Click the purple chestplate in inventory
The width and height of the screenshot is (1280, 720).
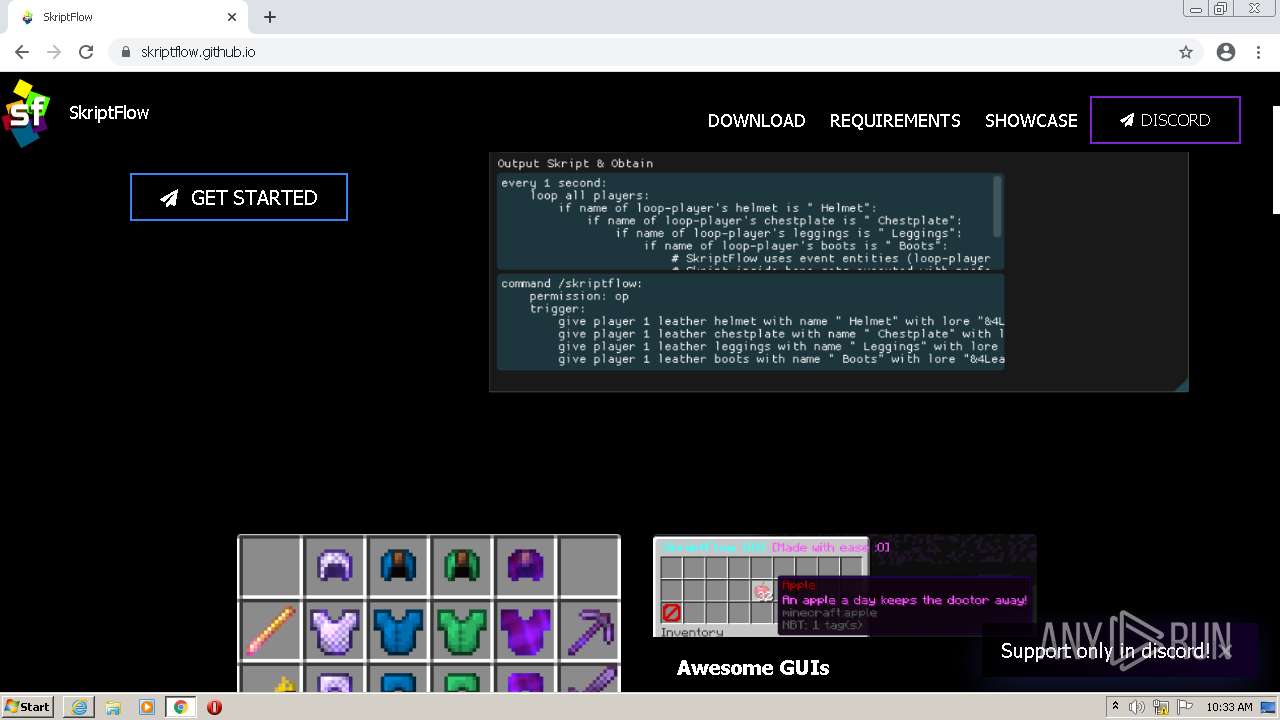click(526, 632)
